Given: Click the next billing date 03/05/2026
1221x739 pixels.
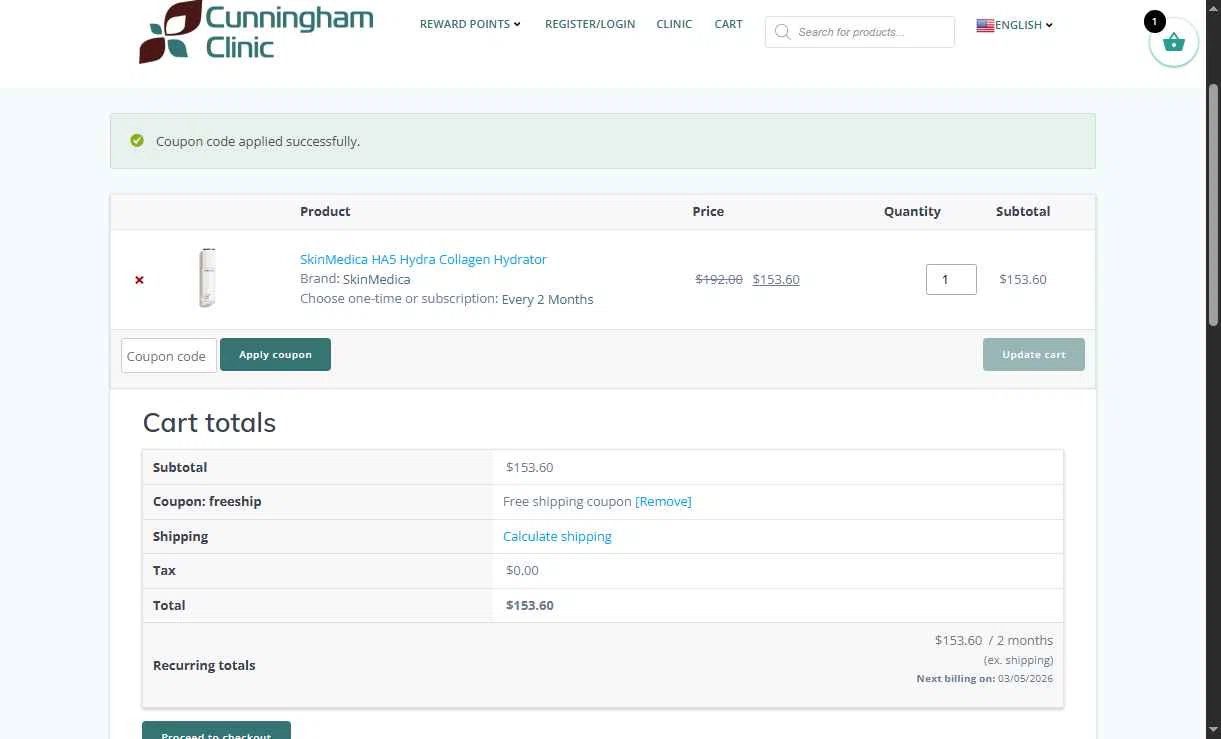Looking at the screenshot, I should pyautogui.click(x=1025, y=679).
